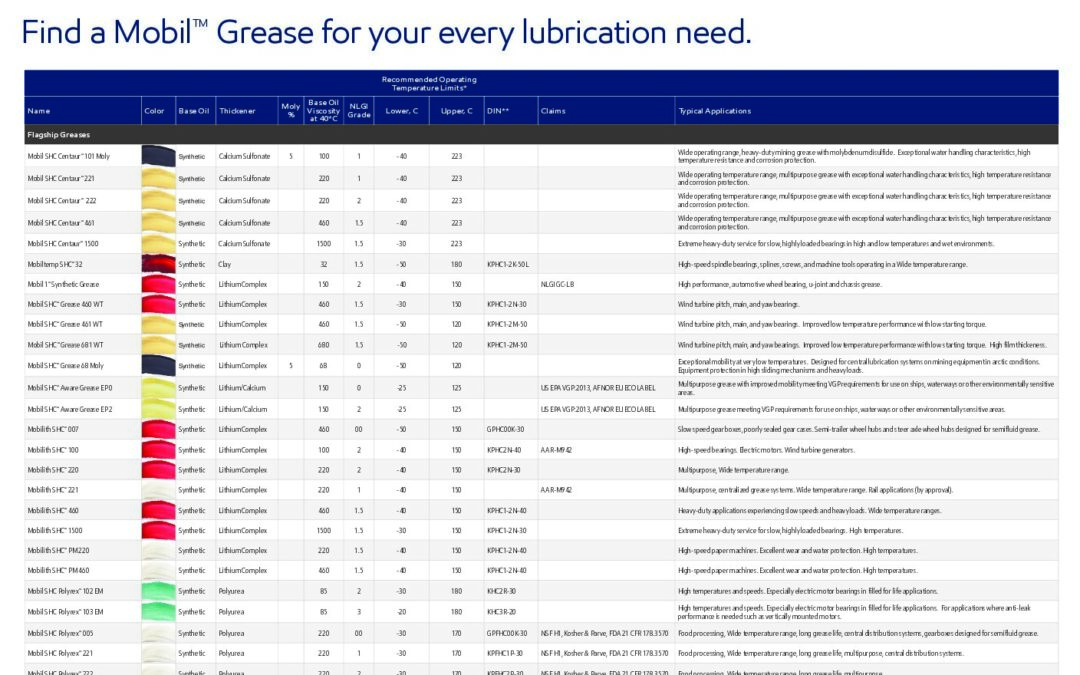Click the page title 'Find a Mobil Grease'
Viewport: 1080px width, 675px height.
(x=386, y=32)
